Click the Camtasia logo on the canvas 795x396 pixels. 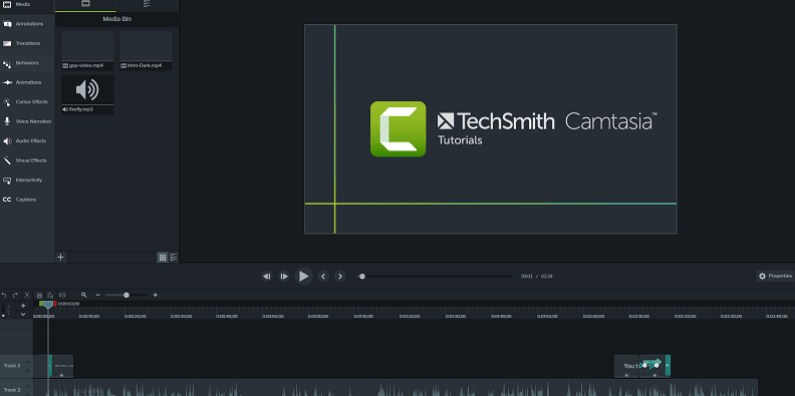(x=398, y=129)
